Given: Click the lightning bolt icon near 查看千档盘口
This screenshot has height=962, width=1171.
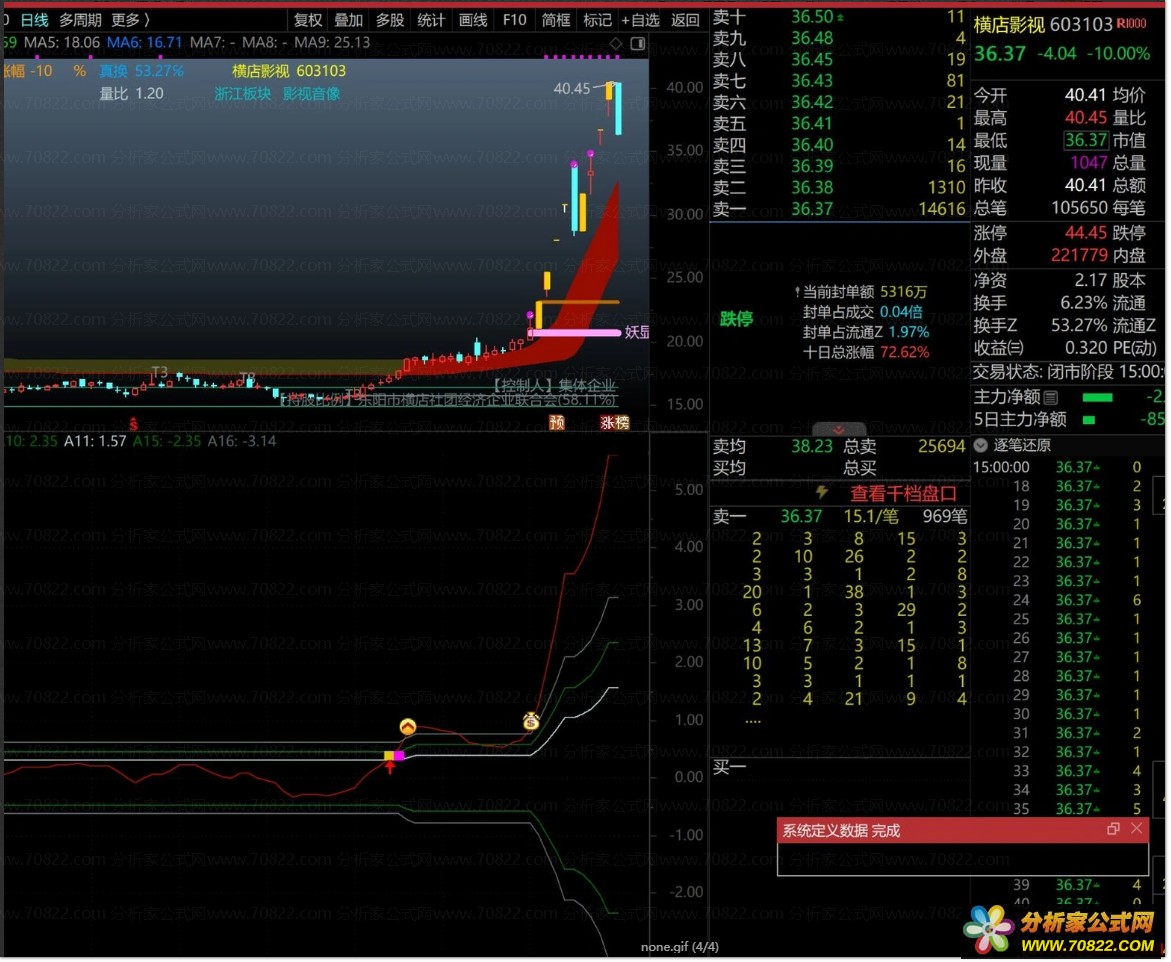Looking at the screenshot, I should pyautogui.click(x=822, y=492).
